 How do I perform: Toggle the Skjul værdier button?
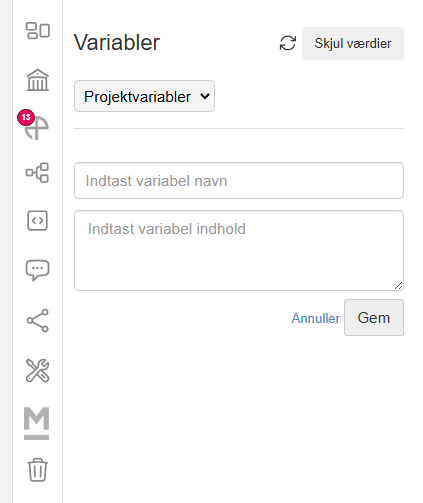point(353,44)
